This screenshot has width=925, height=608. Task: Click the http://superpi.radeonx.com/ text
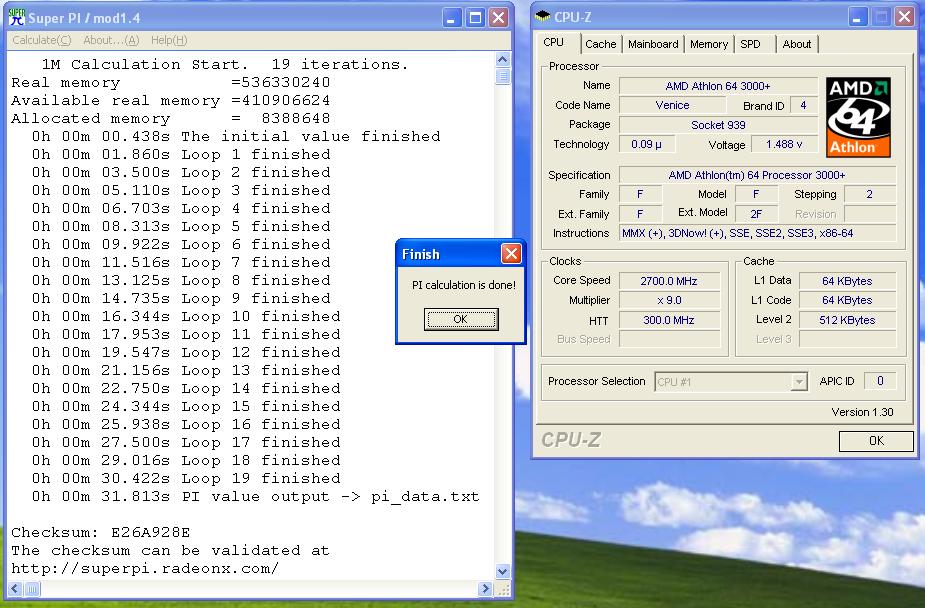click(x=145, y=568)
